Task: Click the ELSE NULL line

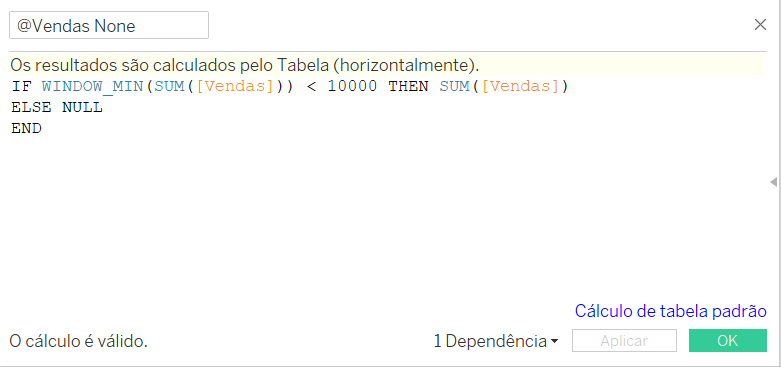Action: click(57, 108)
